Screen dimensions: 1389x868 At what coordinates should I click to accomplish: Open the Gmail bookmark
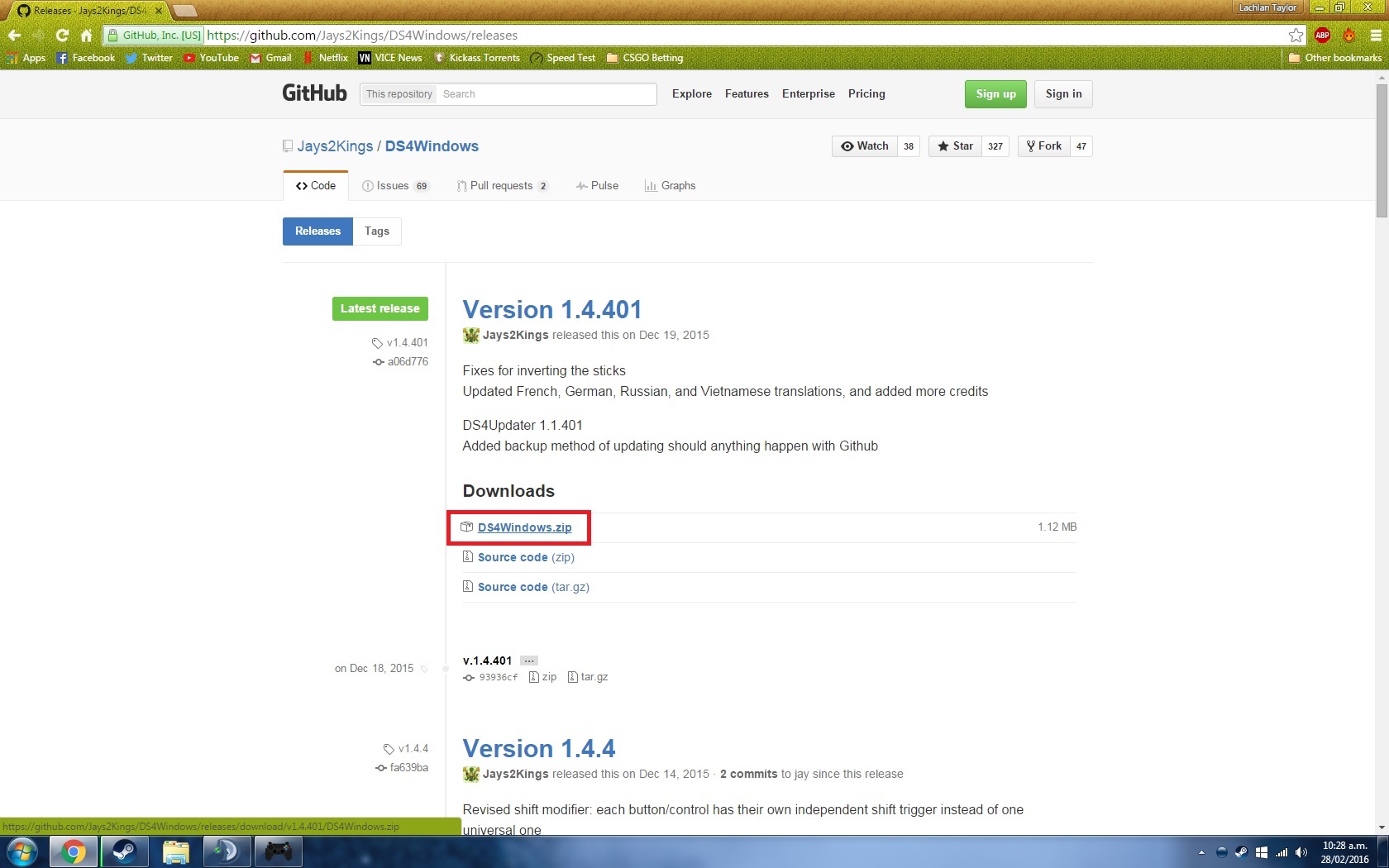pyautogui.click(x=270, y=58)
